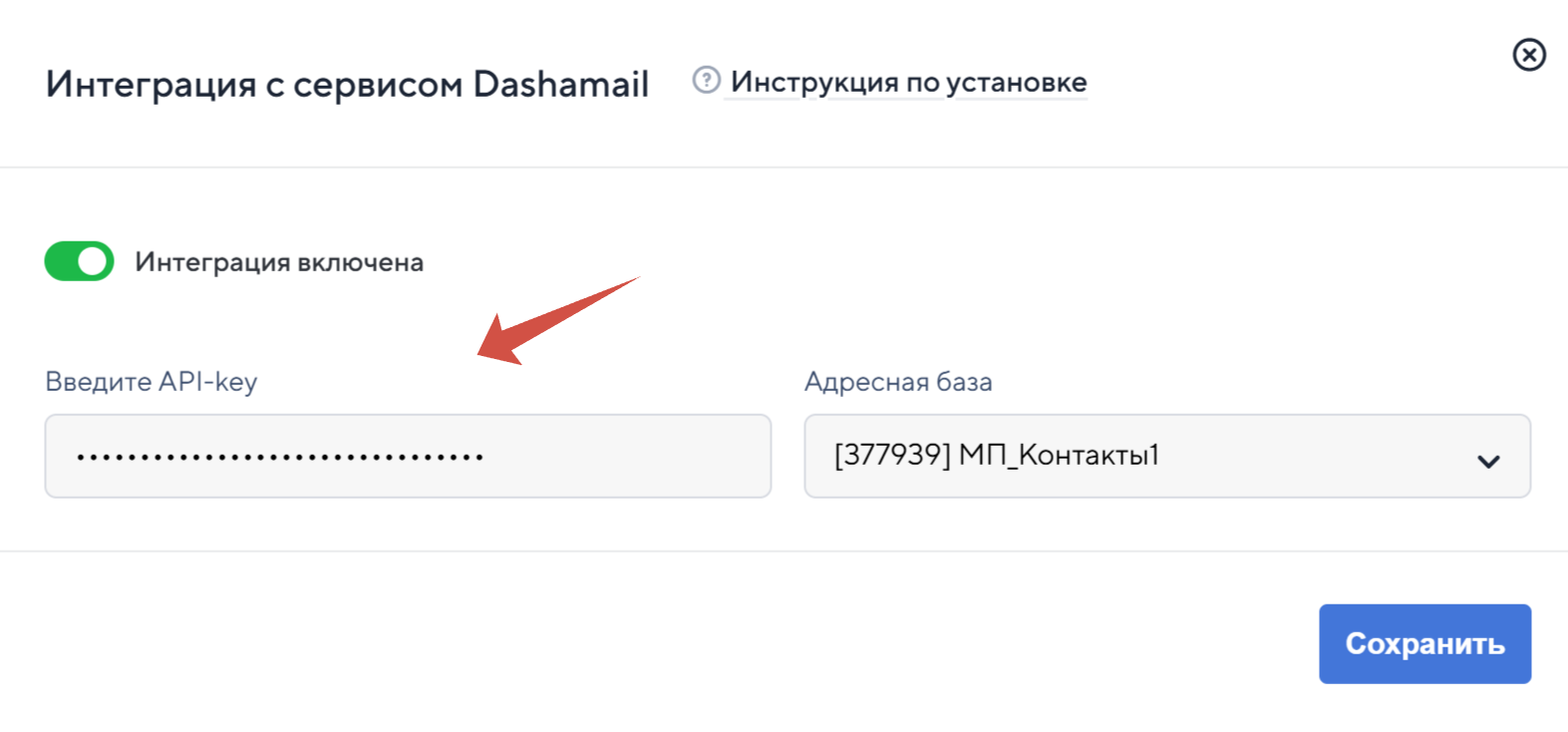Screen dimensions: 1568x732
Task: Focus the API-key input field
Action: click(408, 456)
